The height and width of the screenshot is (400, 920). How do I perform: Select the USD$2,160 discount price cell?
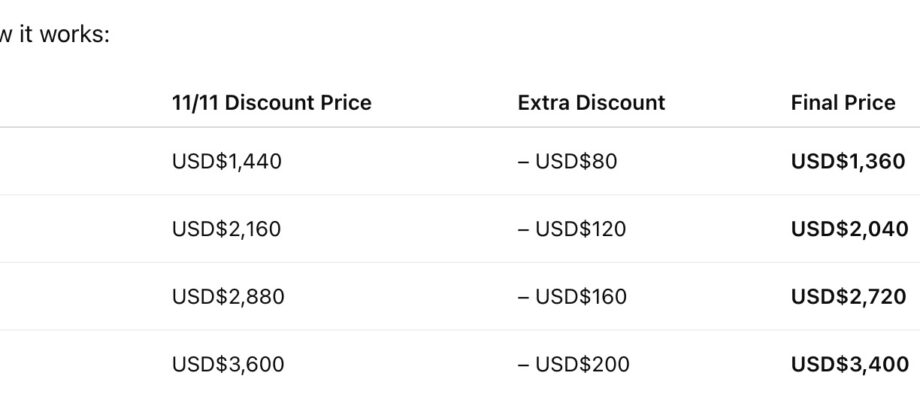point(226,229)
